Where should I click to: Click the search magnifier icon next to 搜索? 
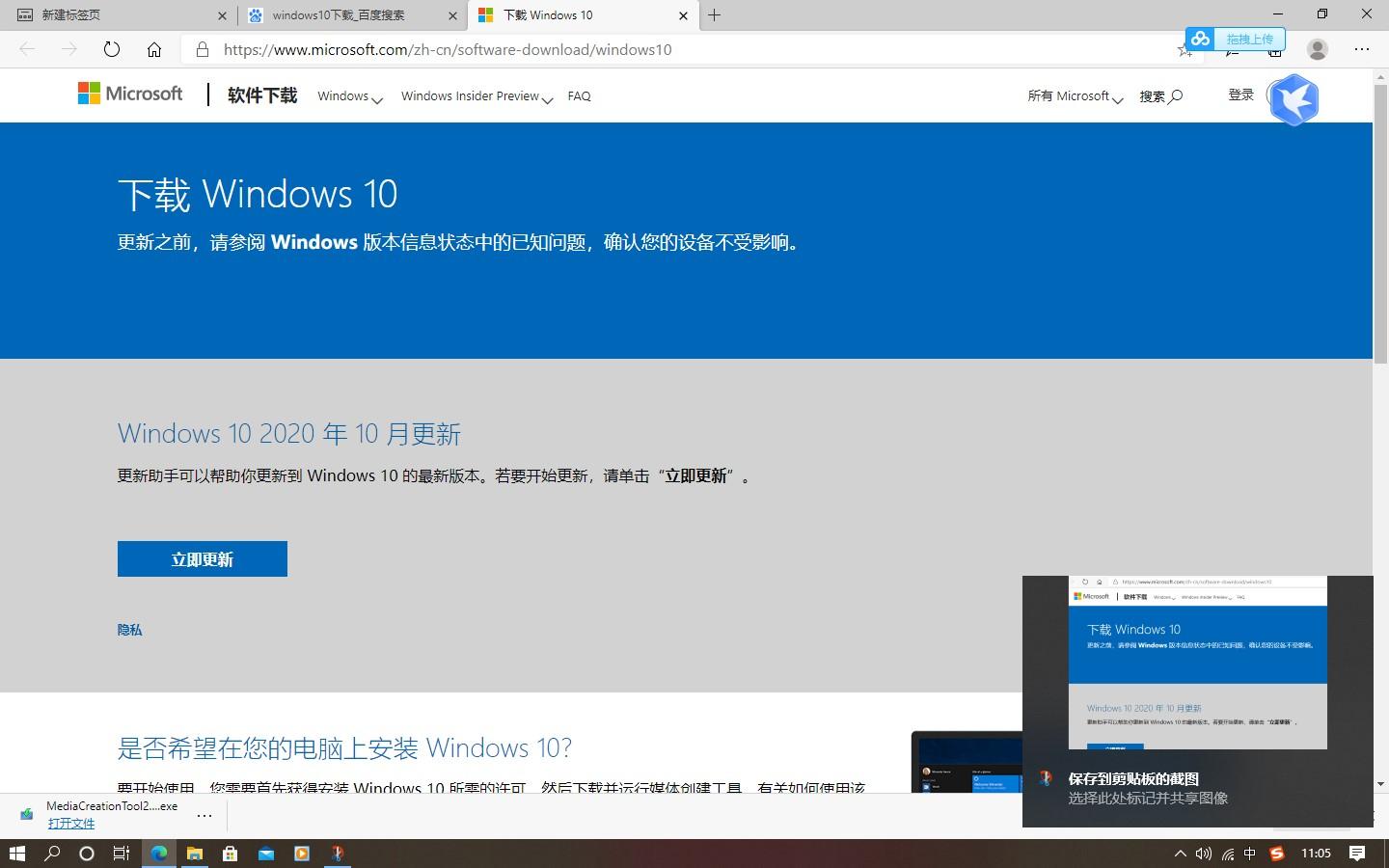pos(1177,96)
